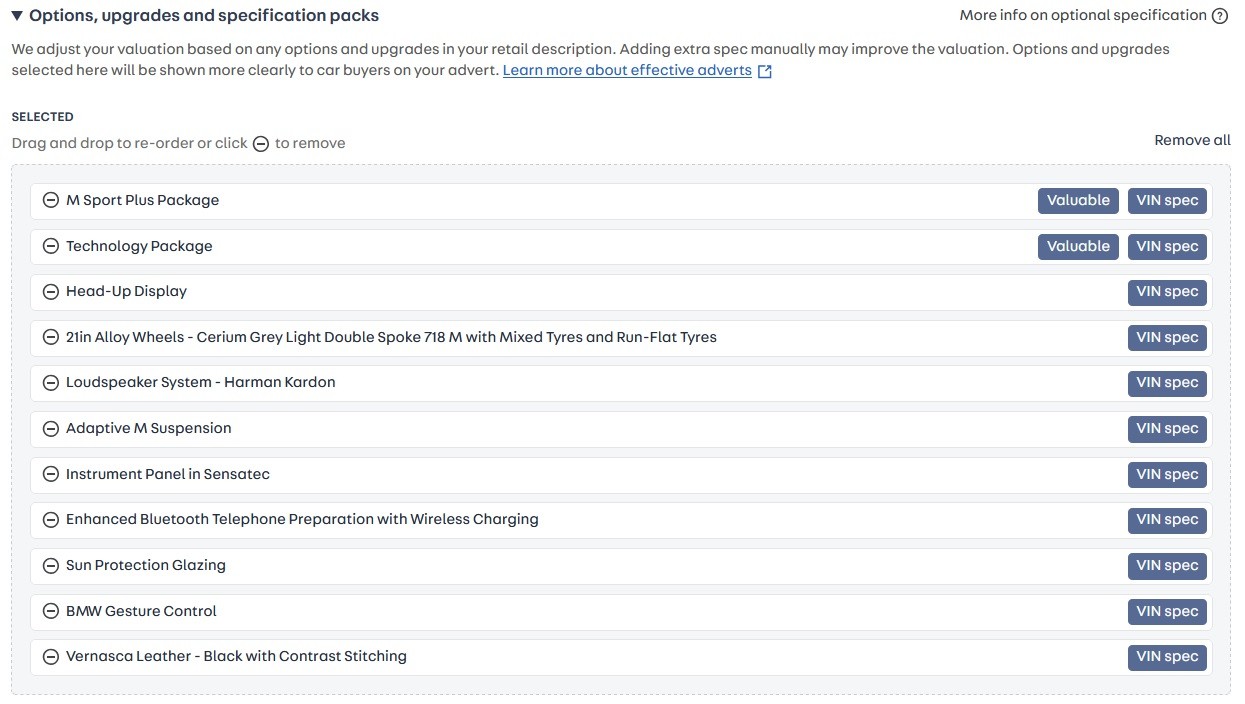Remove M Sport Plus Package option
The width and height of the screenshot is (1245, 704).
point(50,200)
